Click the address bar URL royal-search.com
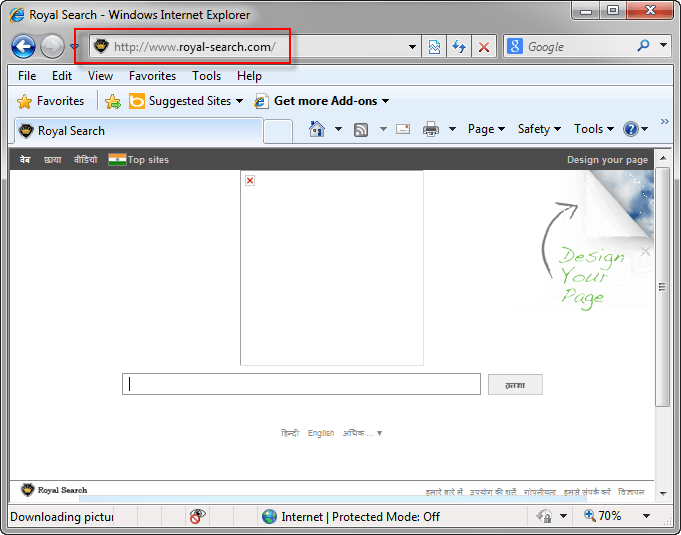Screen dimensions: 681x535 [x=195, y=47]
